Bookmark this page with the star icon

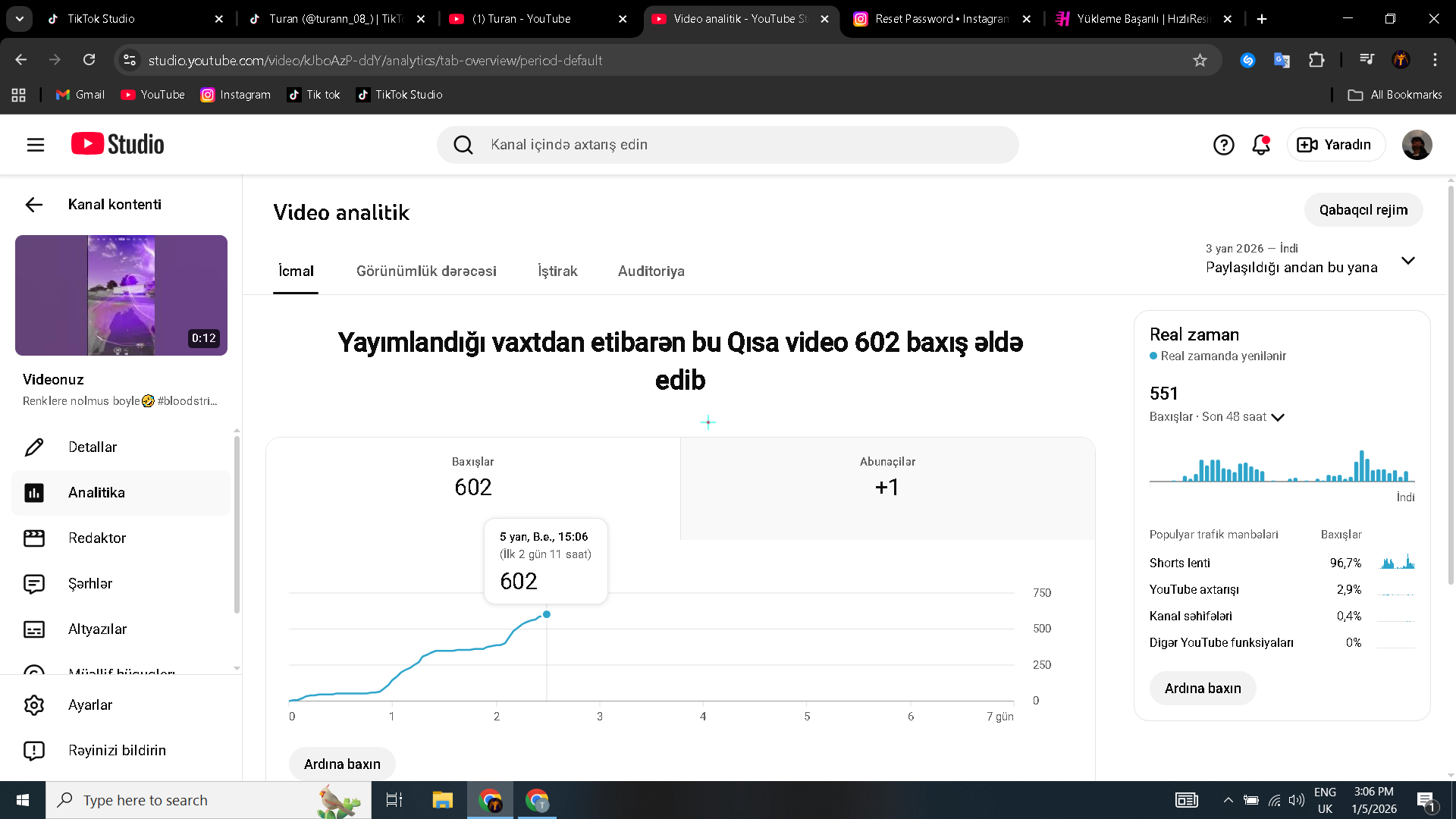point(1200,60)
